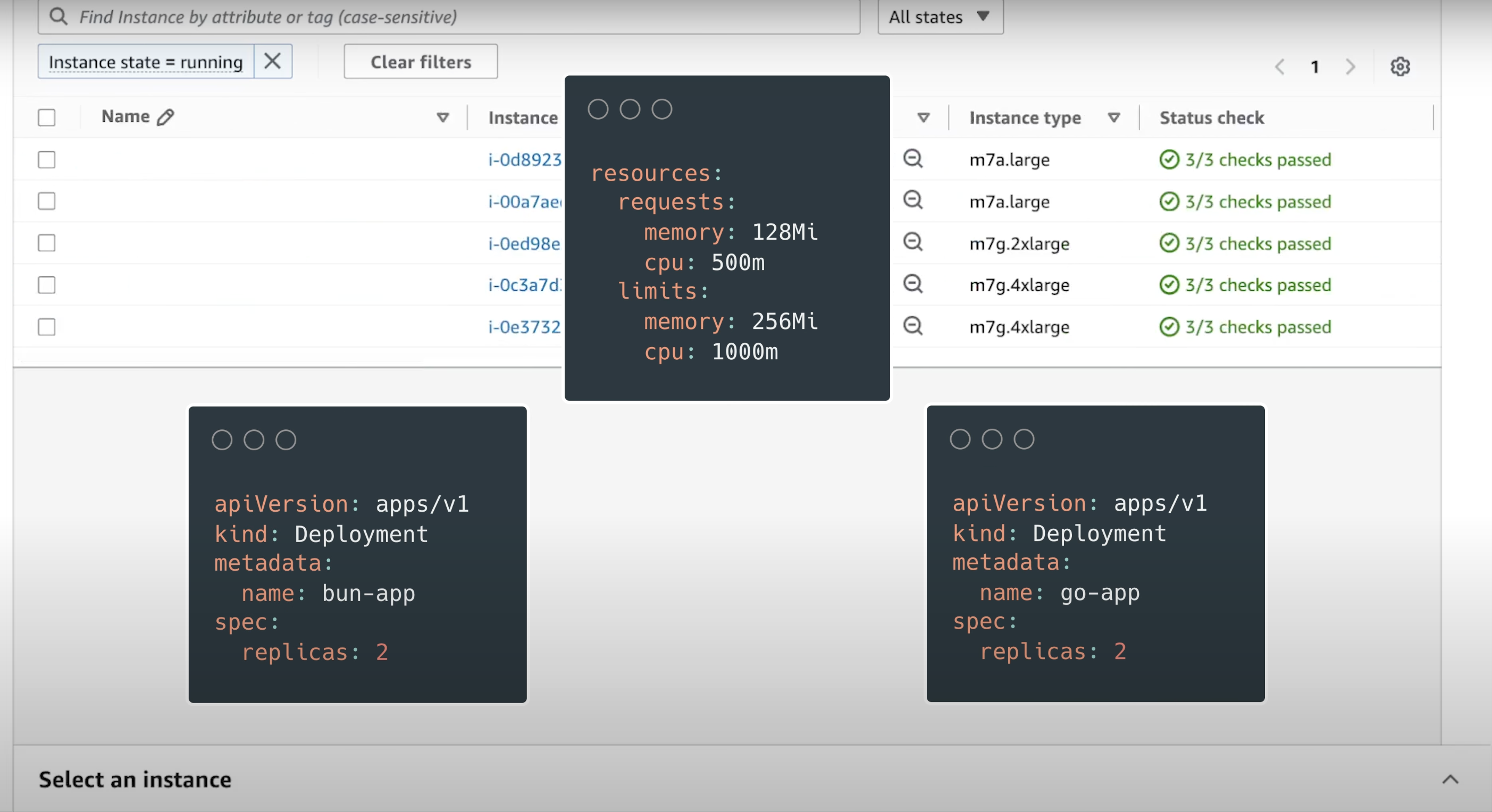Select the checkbox for instance i-0e3732
Viewport: 1492px width, 812px height.
46,327
